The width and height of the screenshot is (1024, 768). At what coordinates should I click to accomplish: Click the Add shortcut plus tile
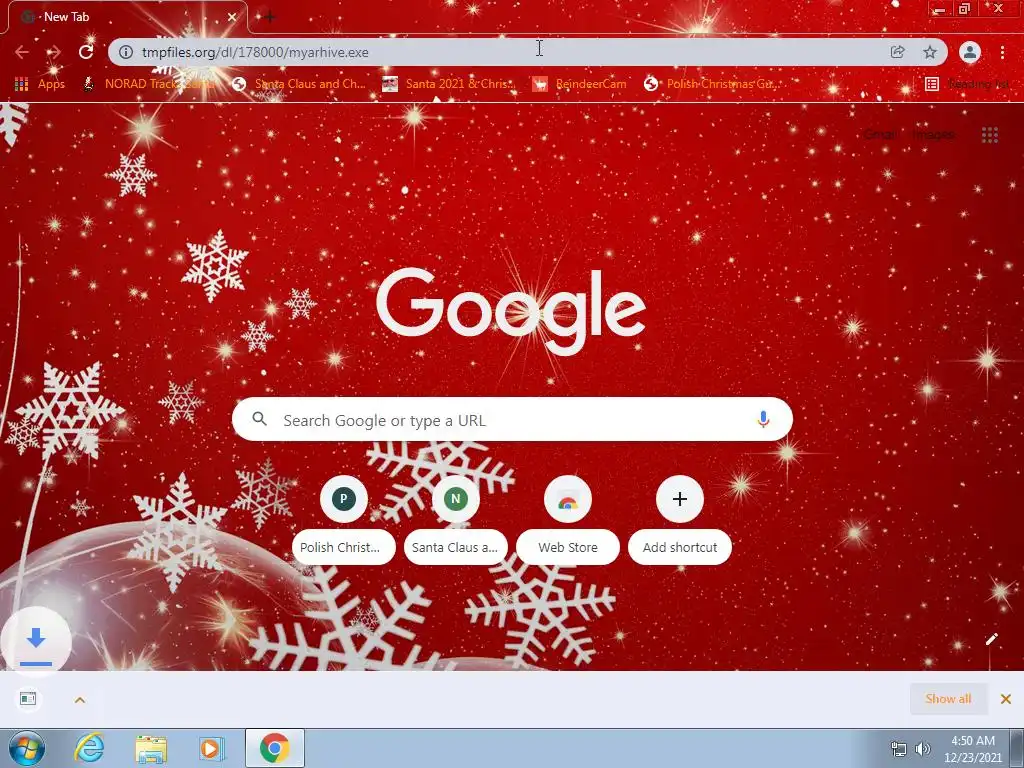tap(679, 519)
